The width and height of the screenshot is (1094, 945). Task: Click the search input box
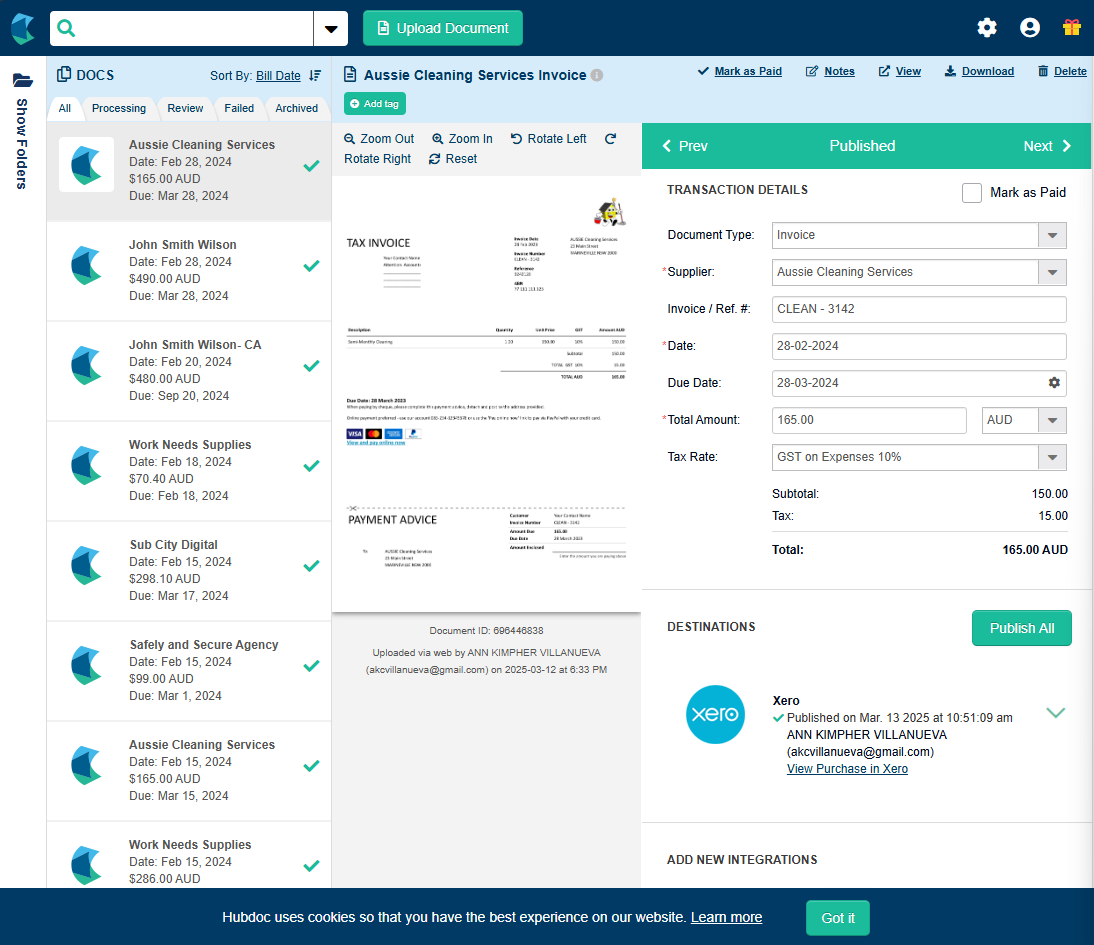pos(181,29)
